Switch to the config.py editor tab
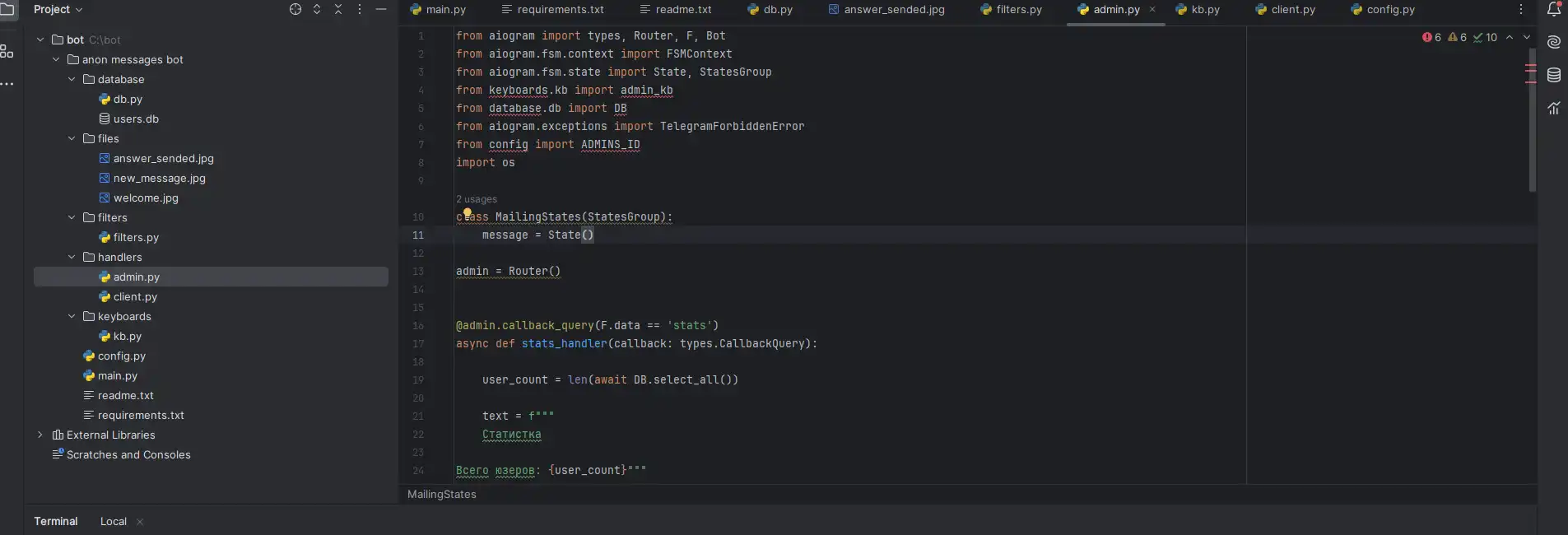Viewport: 1568px width, 535px height. (1384, 10)
